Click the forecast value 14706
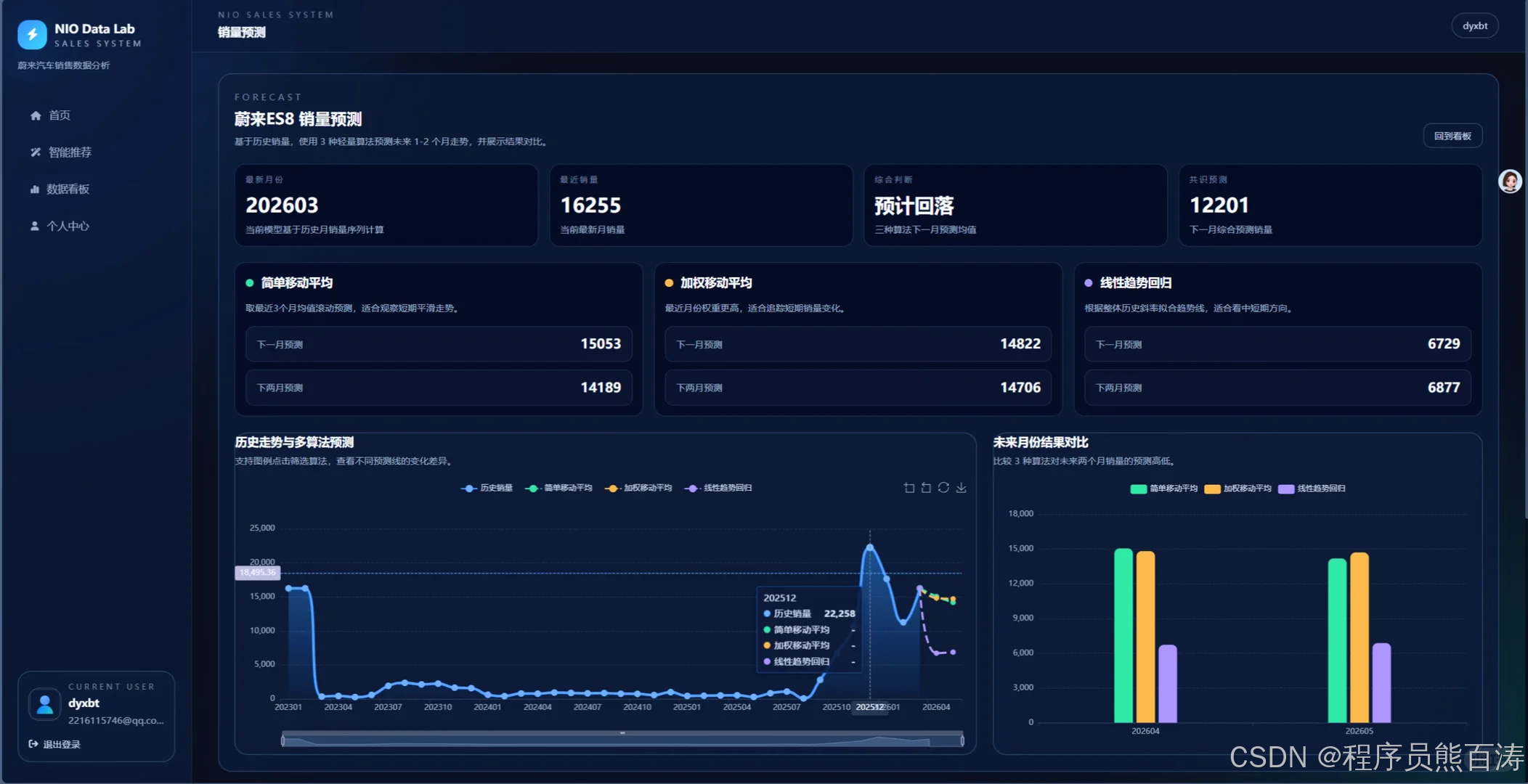The height and width of the screenshot is (784, 1528). [1020, 388]
